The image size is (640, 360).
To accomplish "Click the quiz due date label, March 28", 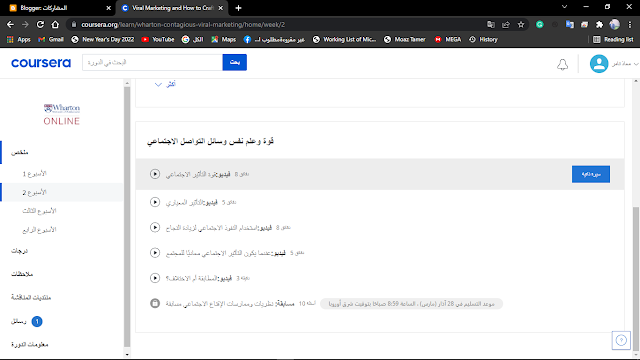I will tap(411, 304).
